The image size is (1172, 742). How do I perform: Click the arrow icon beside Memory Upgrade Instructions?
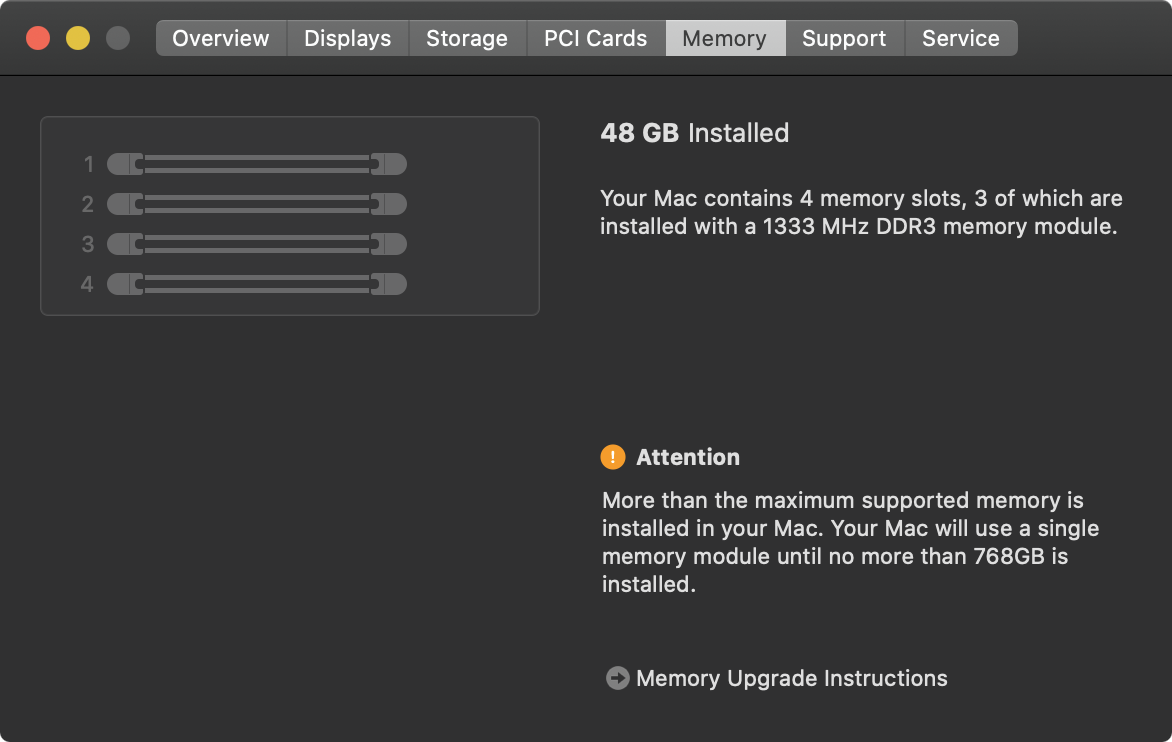pyautogui.click(x=617, y=678)
